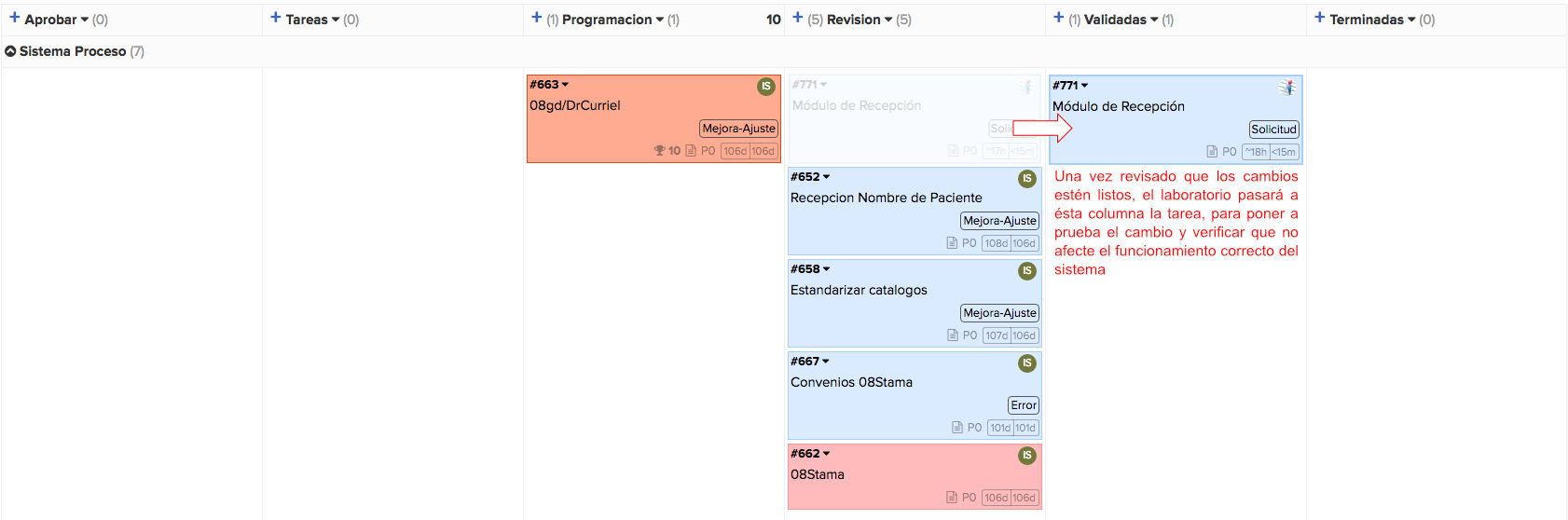
Task: Click the IS avatar on card #667
Action: [1026, 363]
